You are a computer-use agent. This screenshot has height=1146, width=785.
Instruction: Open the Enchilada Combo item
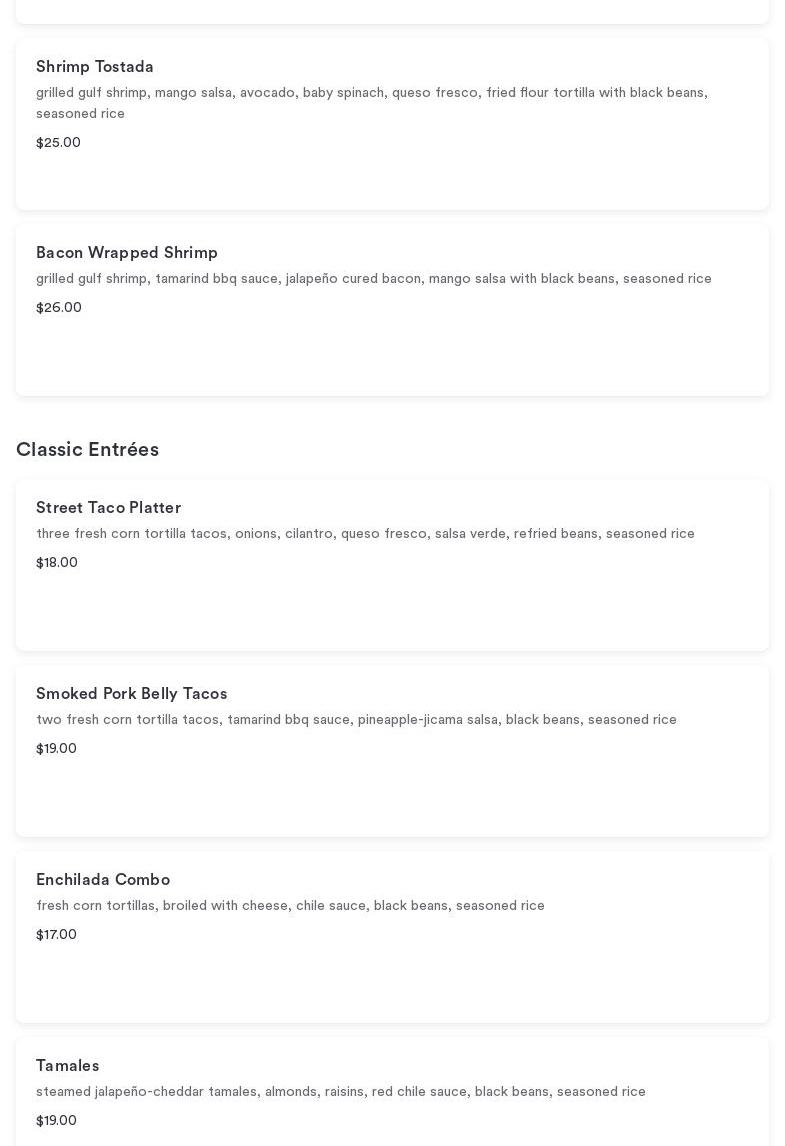[x=103, y=880]
